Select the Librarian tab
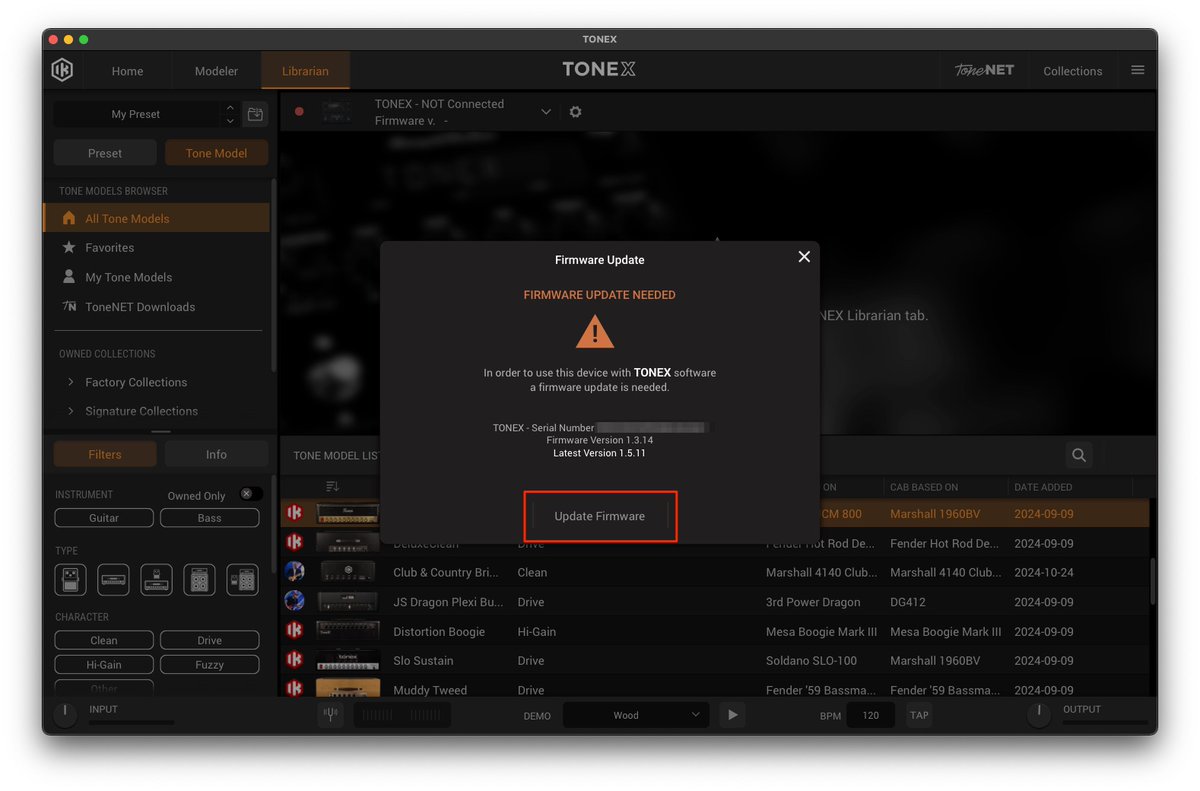The image size is (1200, 791). pyautogui.click(x=305, y=71)
